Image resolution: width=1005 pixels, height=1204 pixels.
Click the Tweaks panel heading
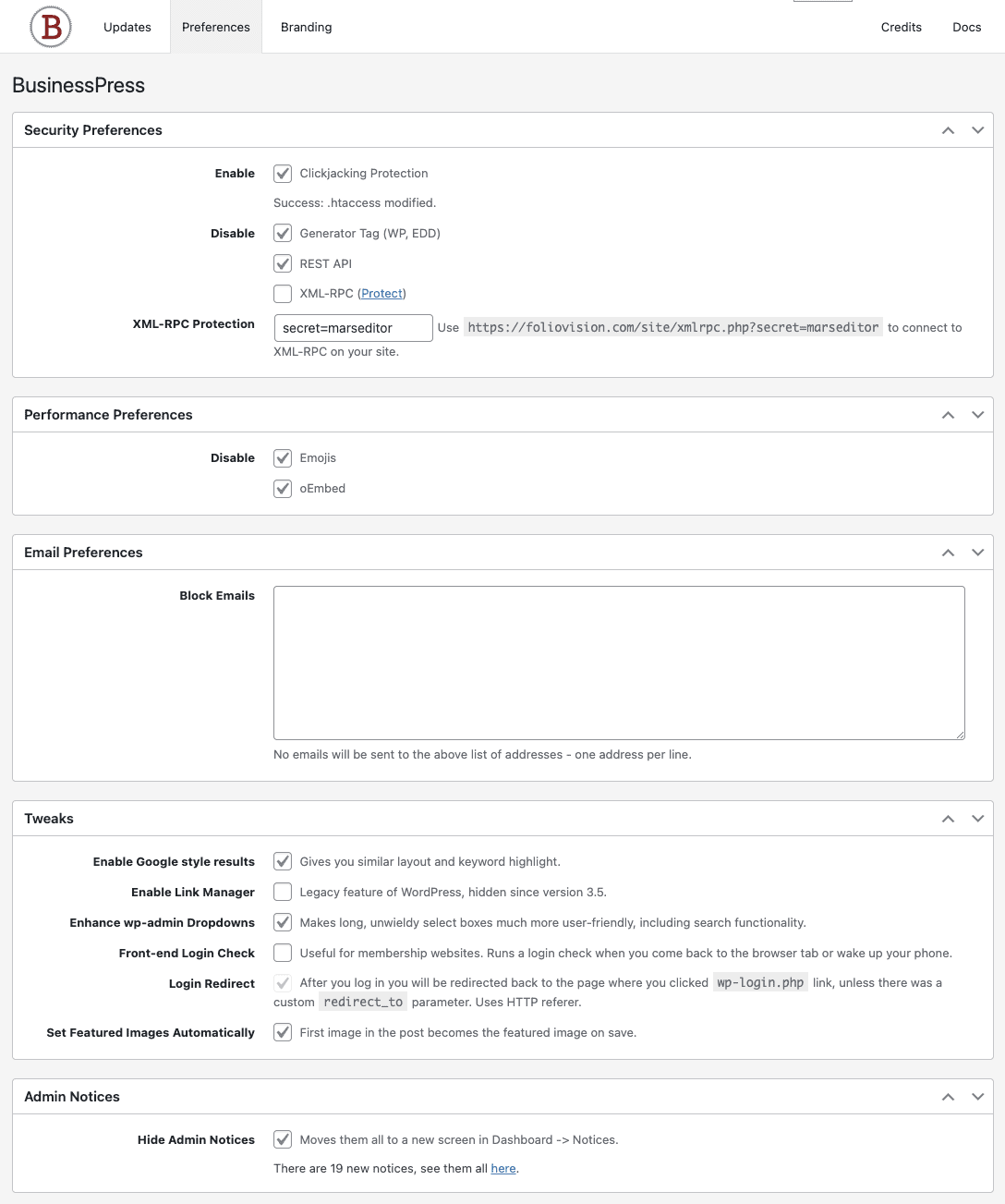tap(49, 819)
